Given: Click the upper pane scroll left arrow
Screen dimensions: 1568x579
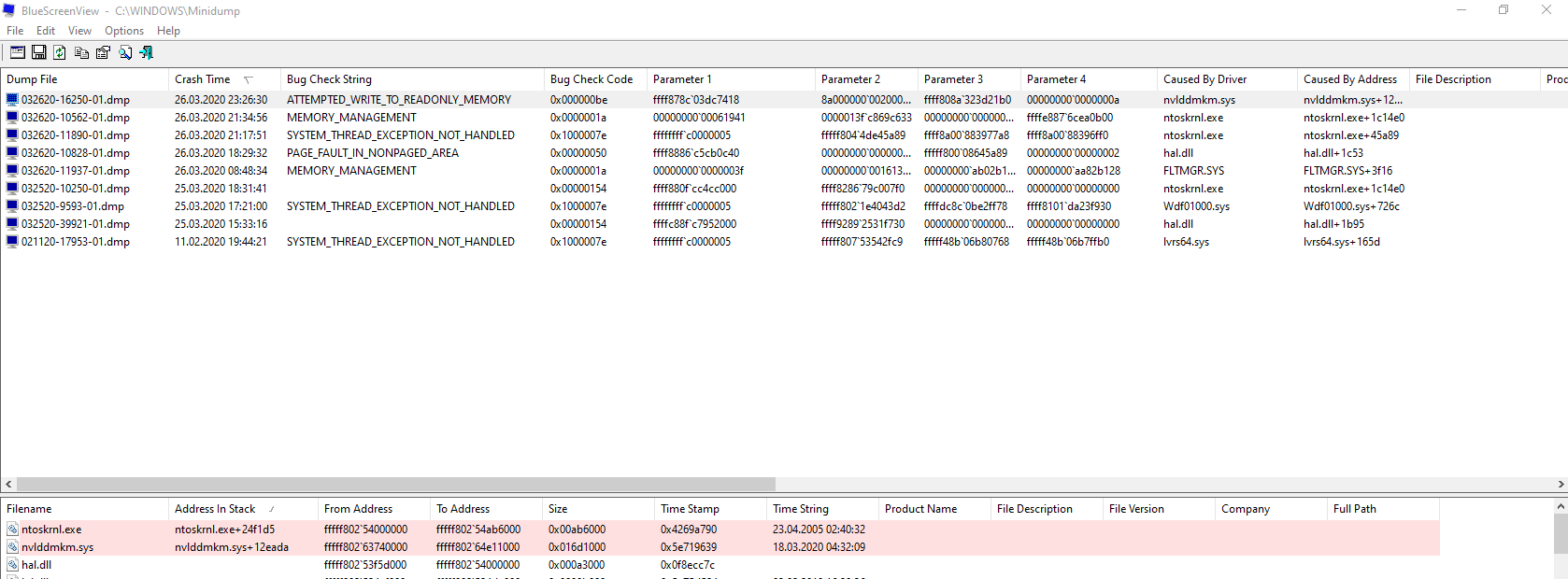Looking at the screenshot, I should [x=8, y=484].
